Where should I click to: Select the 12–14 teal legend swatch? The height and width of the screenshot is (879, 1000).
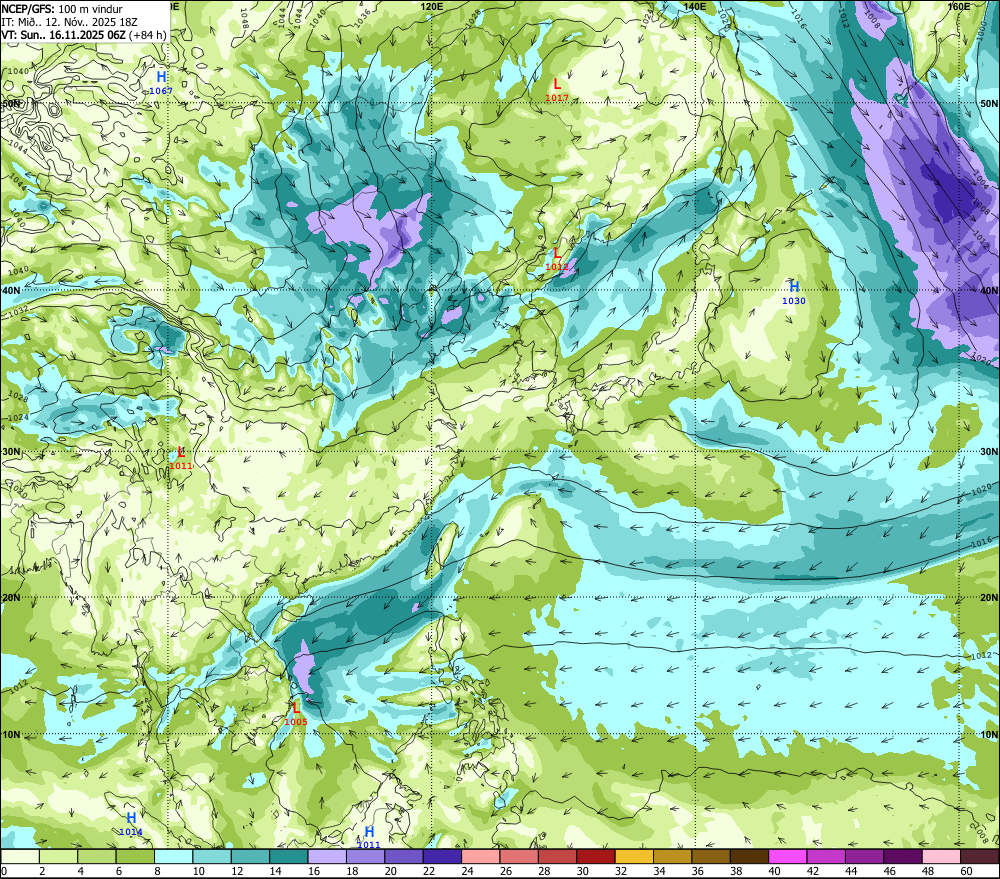pyautogui.click(x=250, y=856)
